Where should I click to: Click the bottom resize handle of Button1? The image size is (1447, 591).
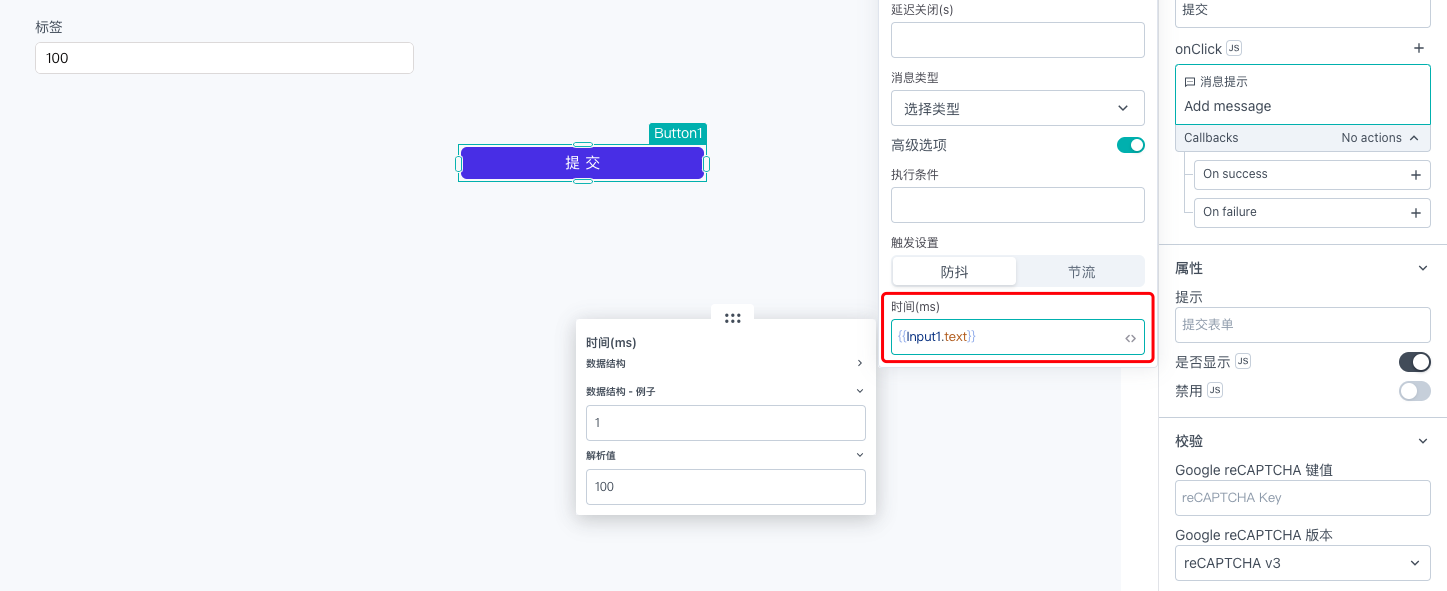click(582, 181)
